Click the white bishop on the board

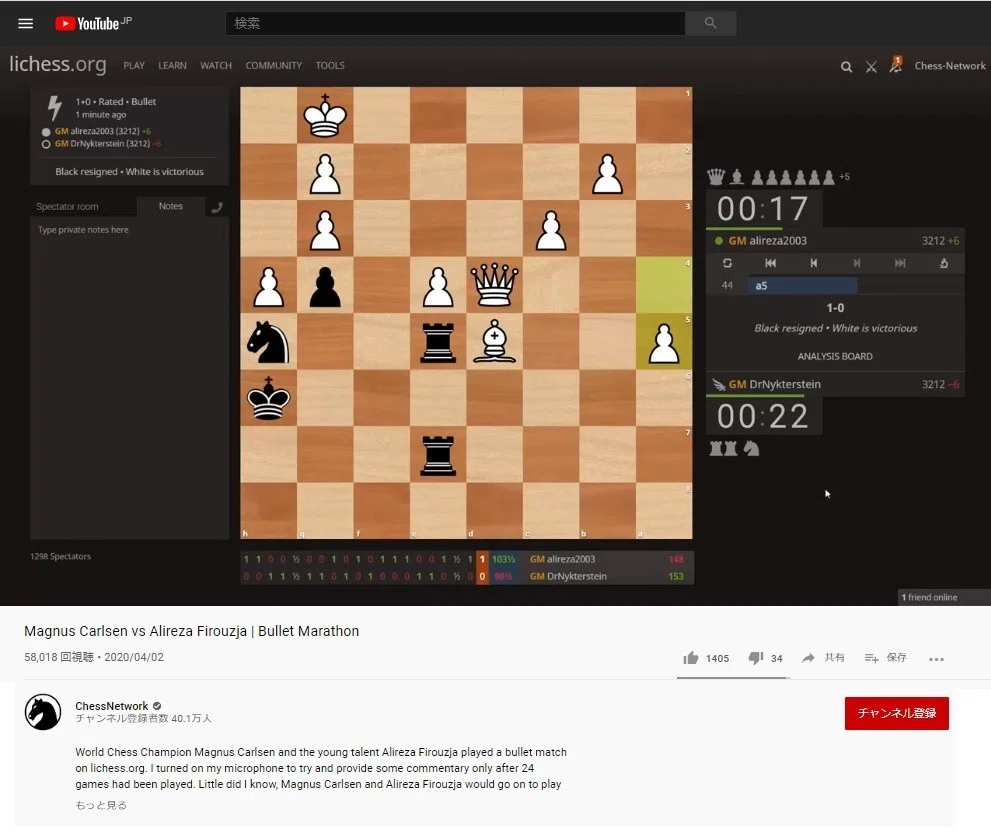click(x=494, y=341)
